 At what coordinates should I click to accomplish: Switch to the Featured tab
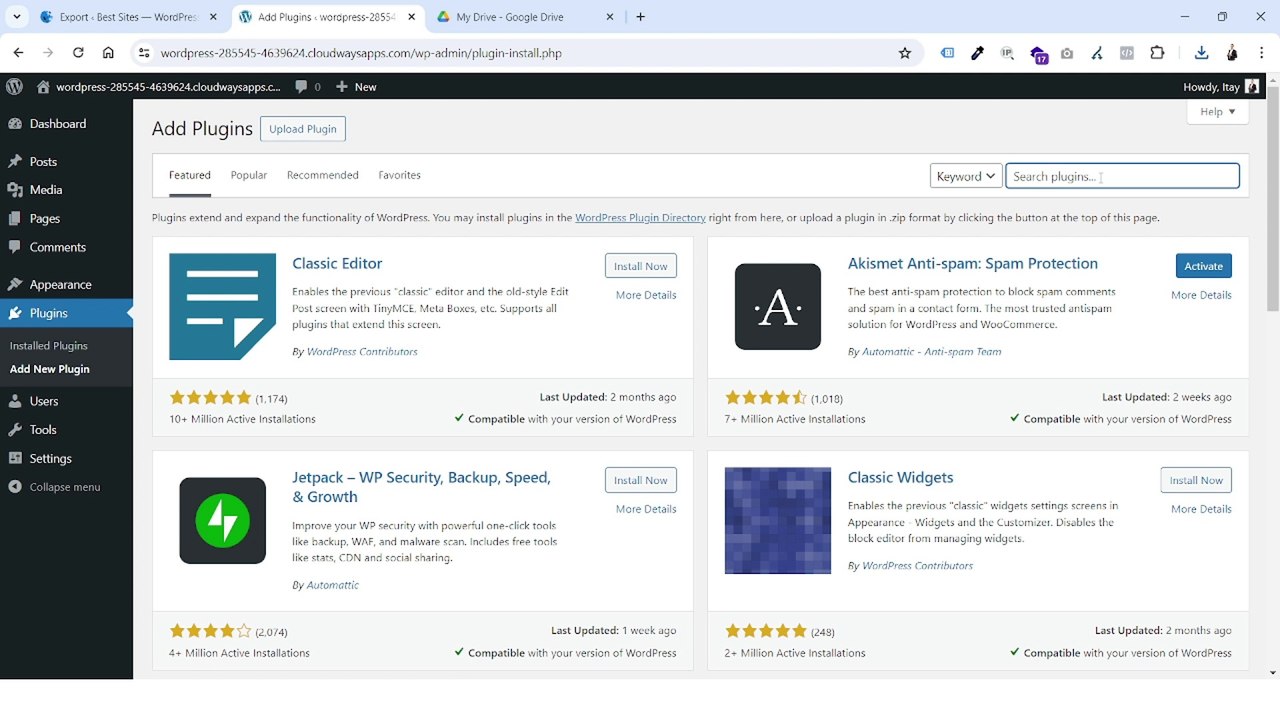coord(190,175)
